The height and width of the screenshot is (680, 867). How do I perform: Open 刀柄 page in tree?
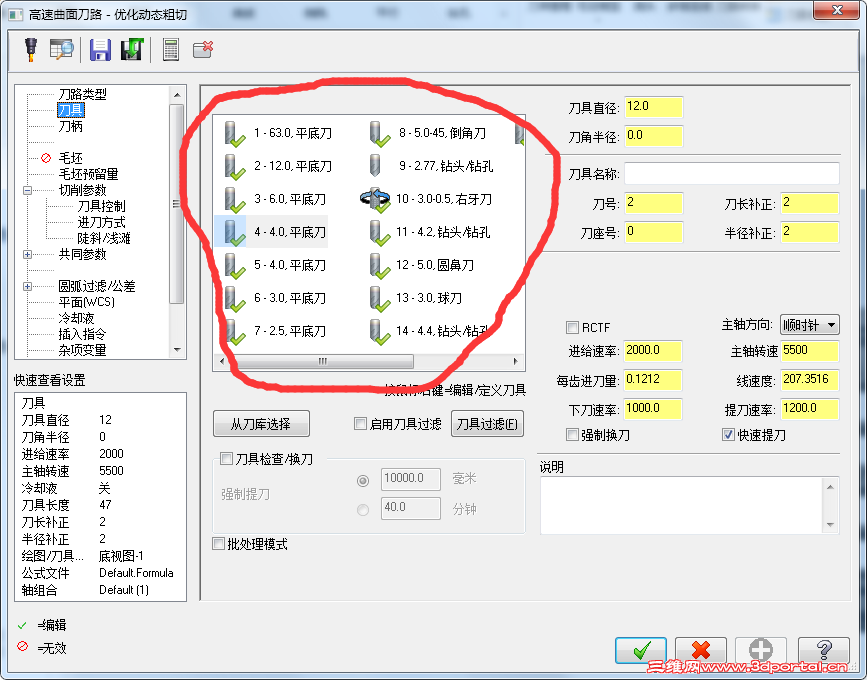coord(70,126)
